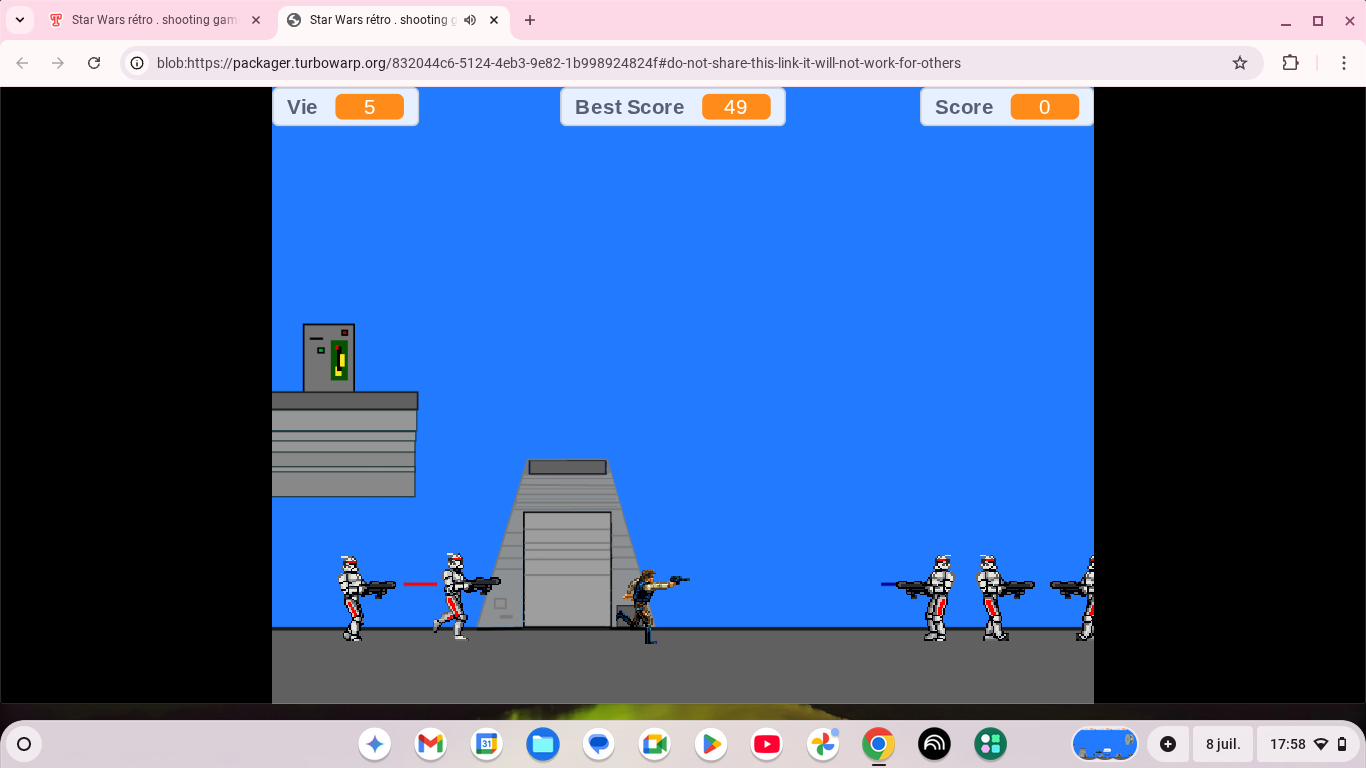View site information icon in address bar
This screenshot has width=1366, height=768.
(x=138, y=63)
